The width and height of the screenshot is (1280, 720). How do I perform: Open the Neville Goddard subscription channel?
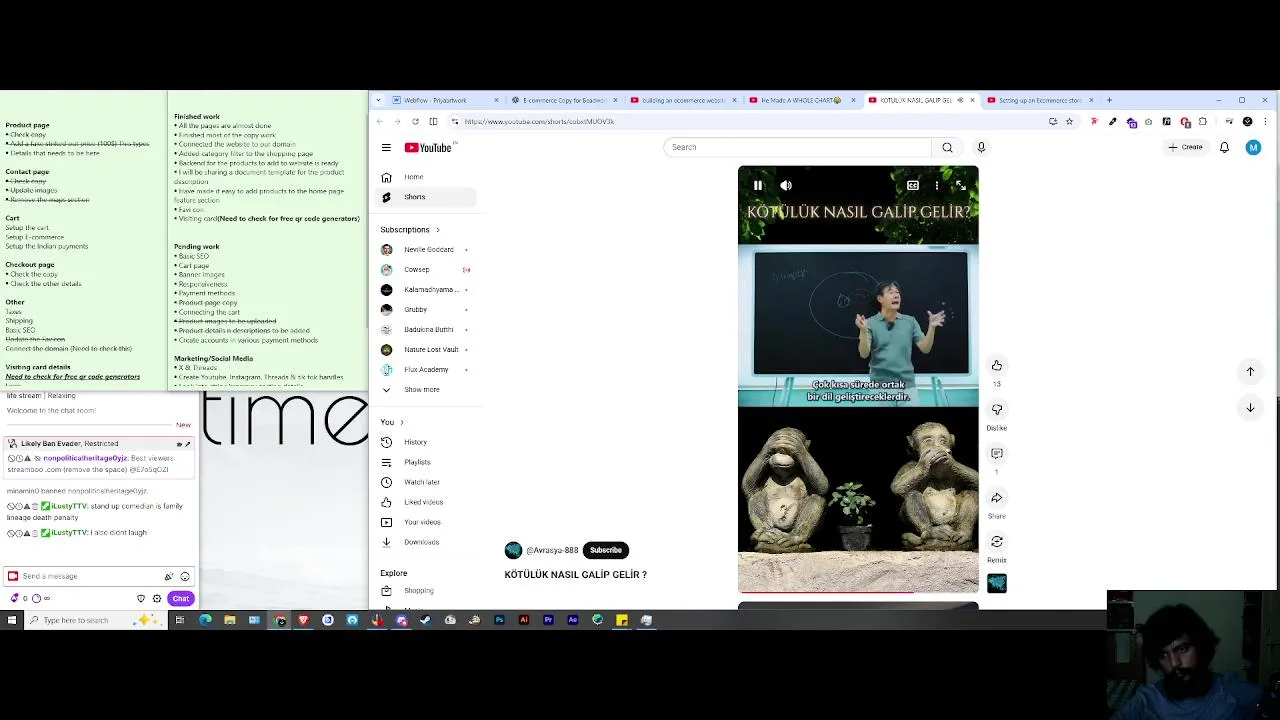[x=427, y=249]
